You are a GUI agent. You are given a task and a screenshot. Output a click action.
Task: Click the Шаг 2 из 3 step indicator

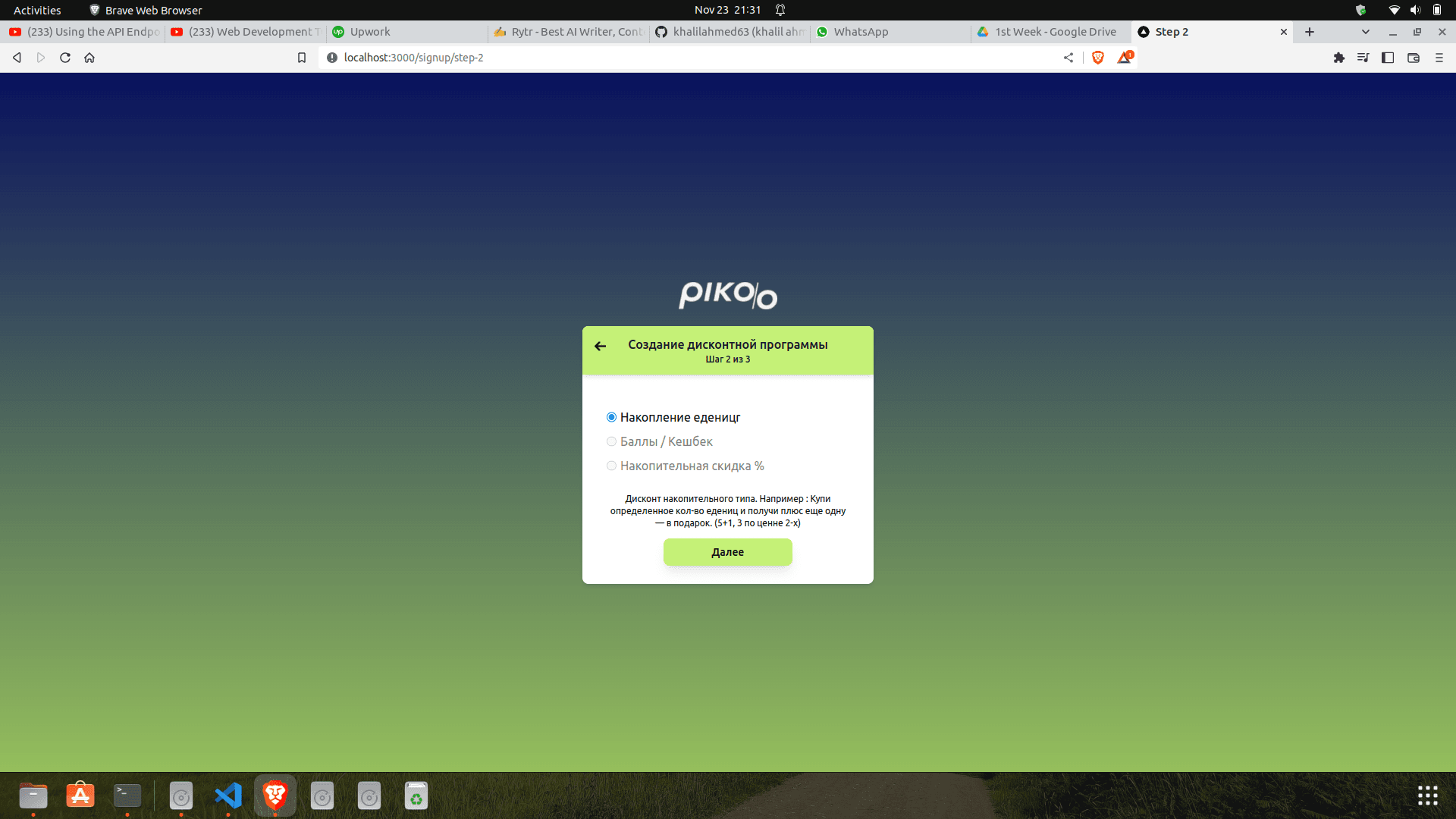[x=727, y=359]
